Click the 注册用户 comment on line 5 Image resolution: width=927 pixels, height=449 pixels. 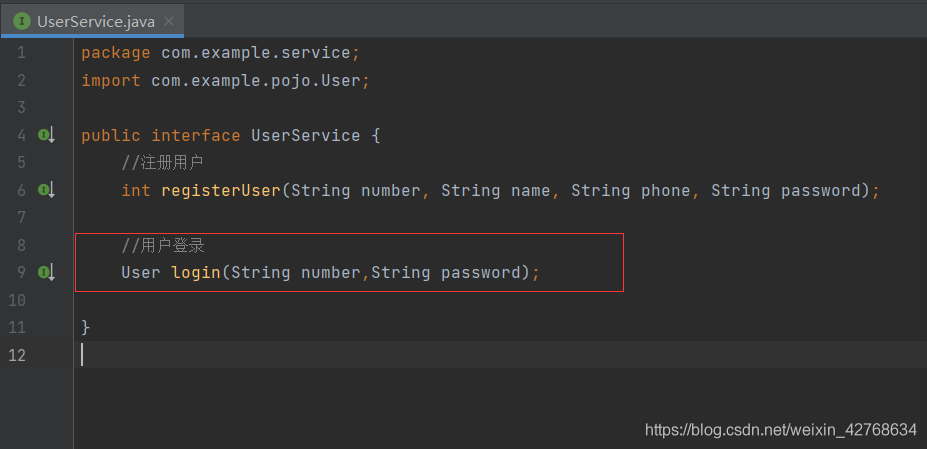click(x=162, y=162)
